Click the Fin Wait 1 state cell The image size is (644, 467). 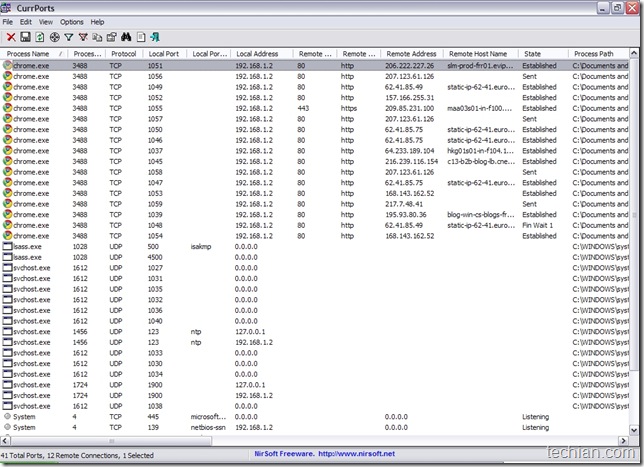(x=538, y=225)
